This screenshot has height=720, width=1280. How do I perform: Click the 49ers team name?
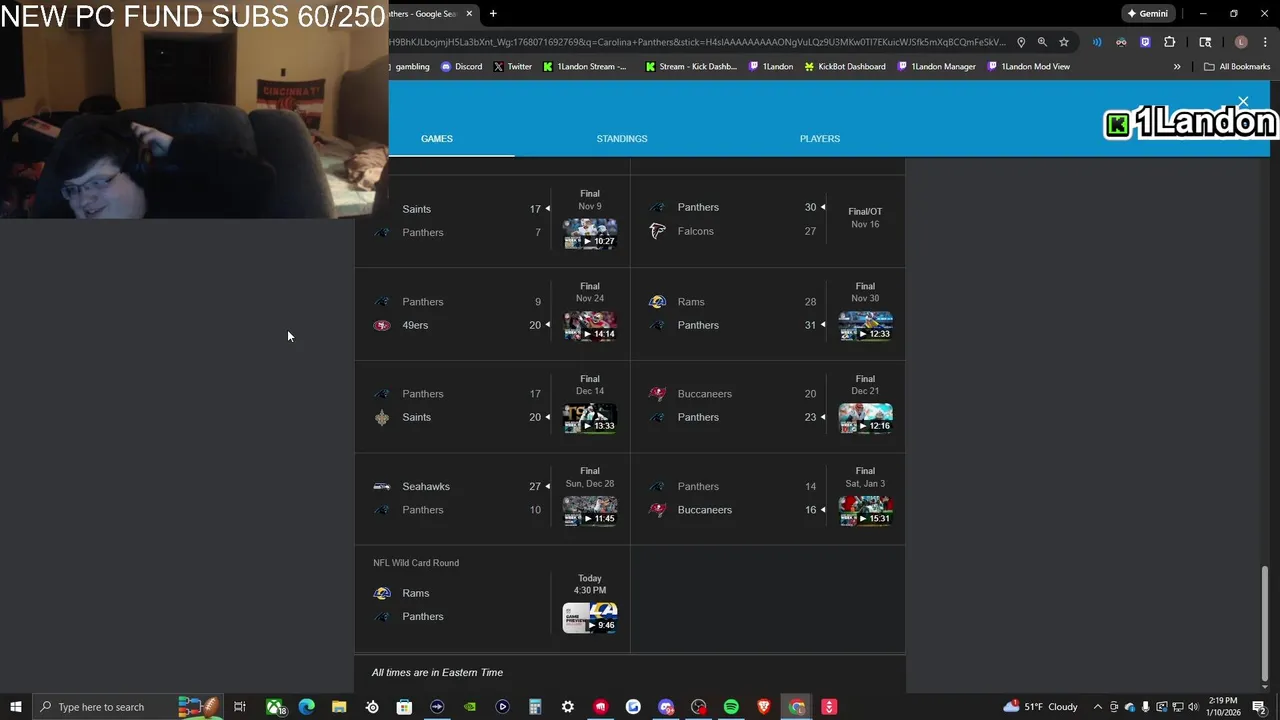(415, 325)
